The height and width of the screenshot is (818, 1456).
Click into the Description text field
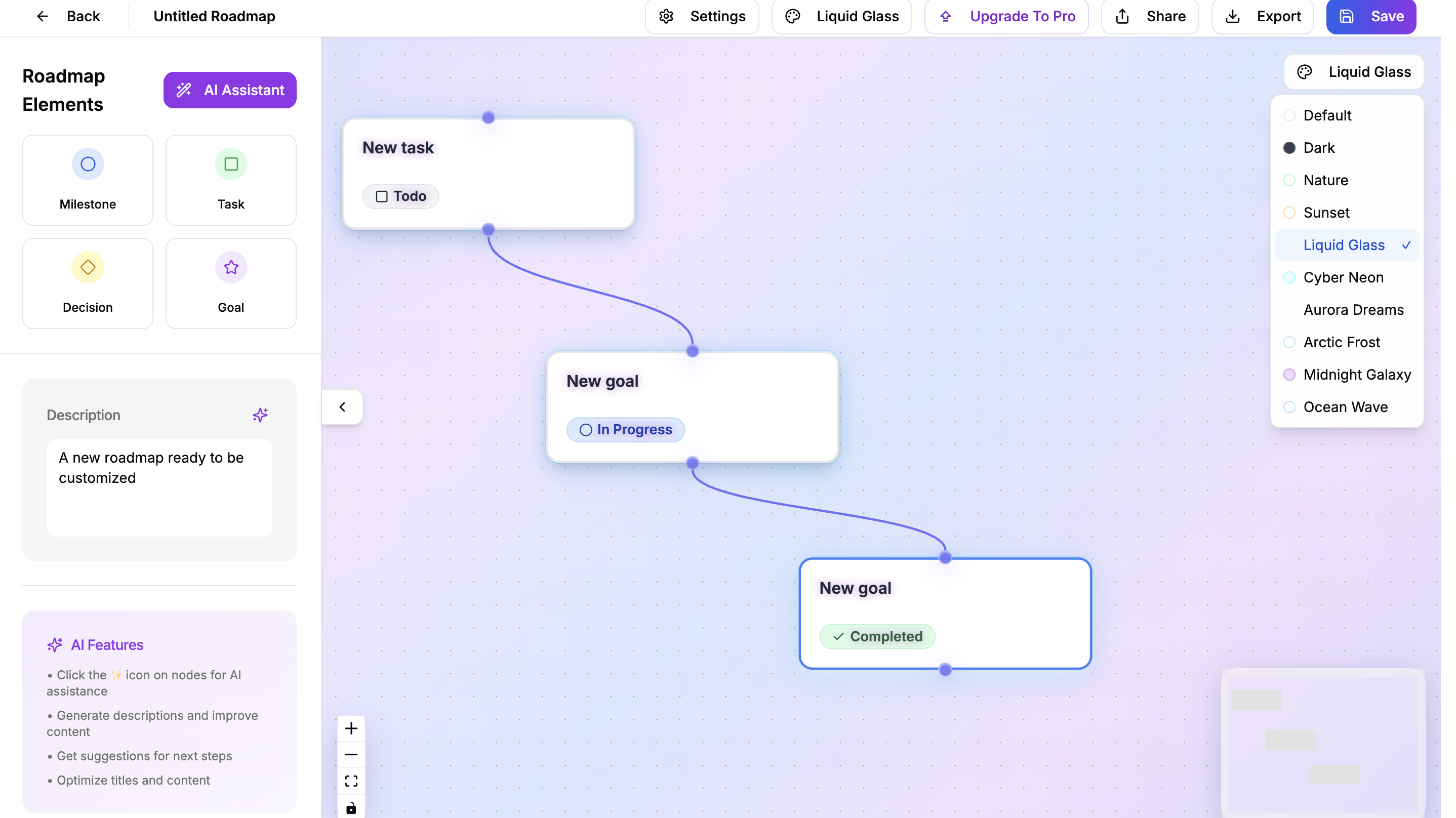(159, 487)
